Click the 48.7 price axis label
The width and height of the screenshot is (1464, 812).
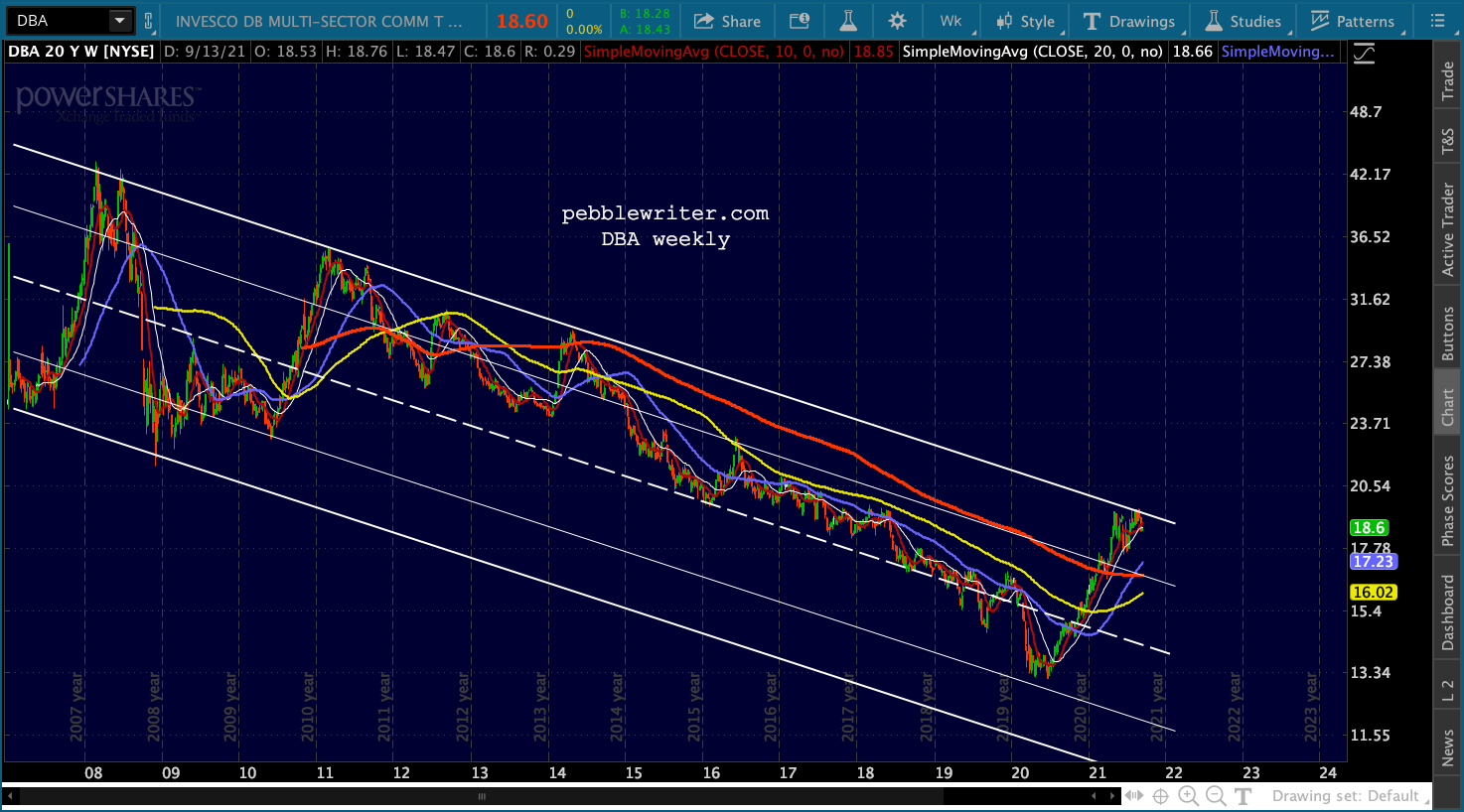[1366, 112]
